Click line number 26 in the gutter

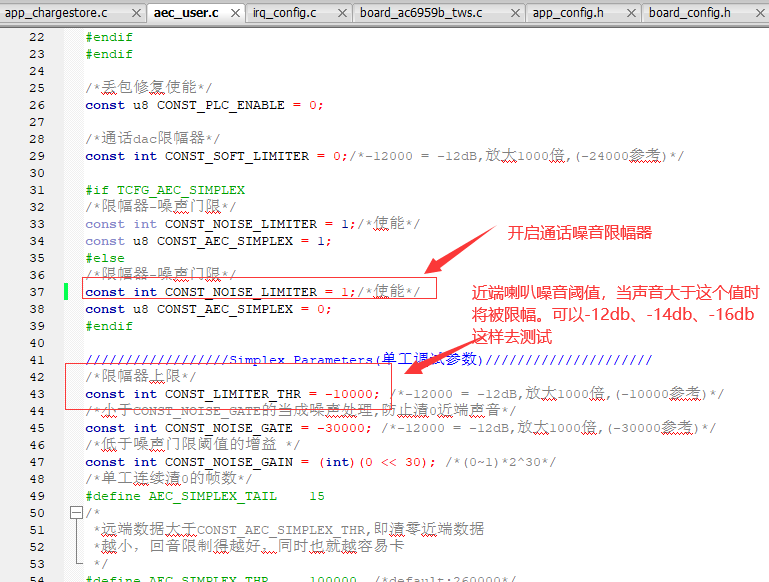[x=37, y=105]
